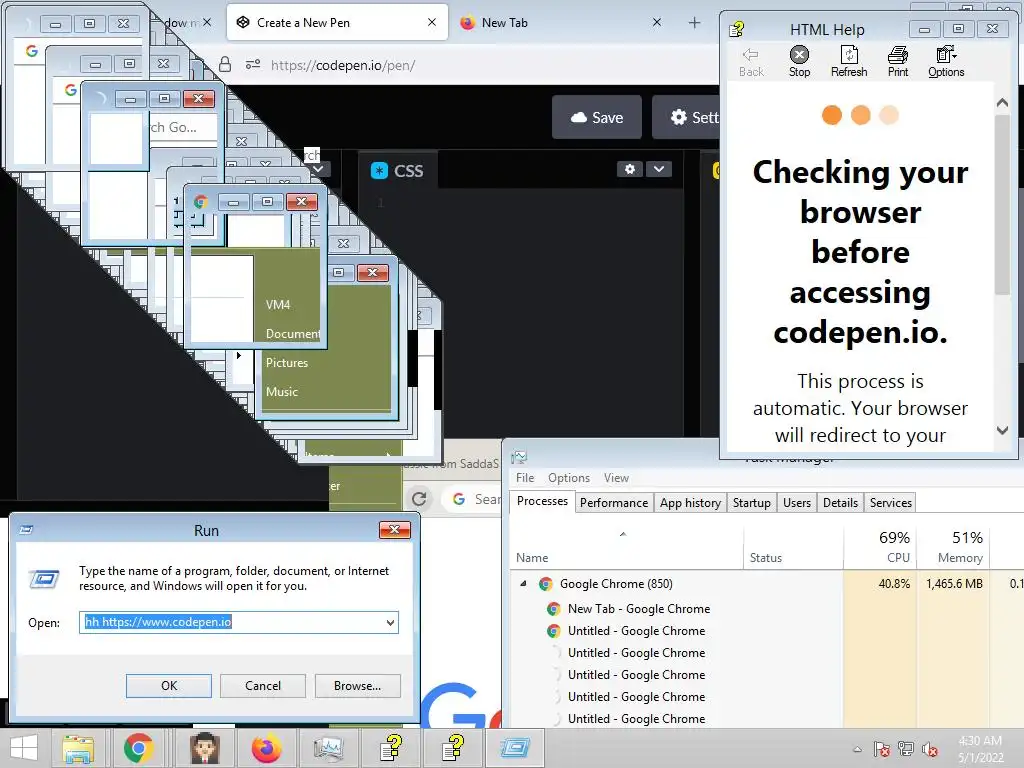Collapse Google Chrome (850) process group

pos(523,583)
